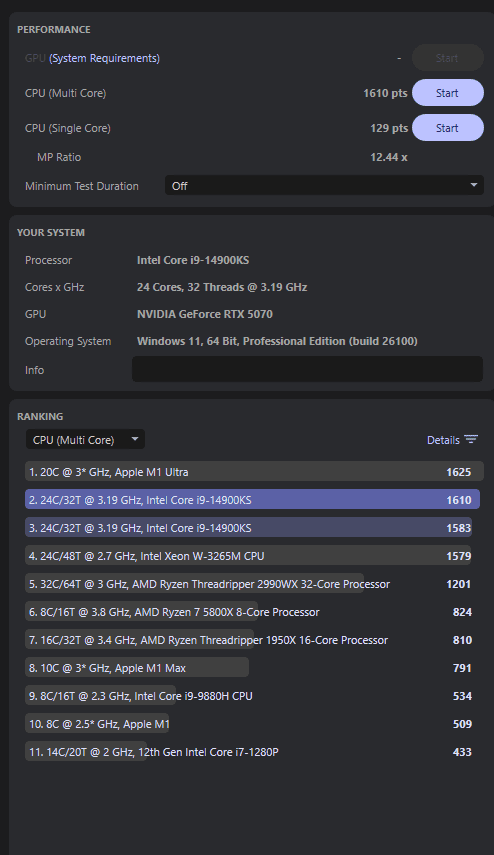Click the 1610 pts multi core score
Screen dimensions: 494x855
point(385,93)
